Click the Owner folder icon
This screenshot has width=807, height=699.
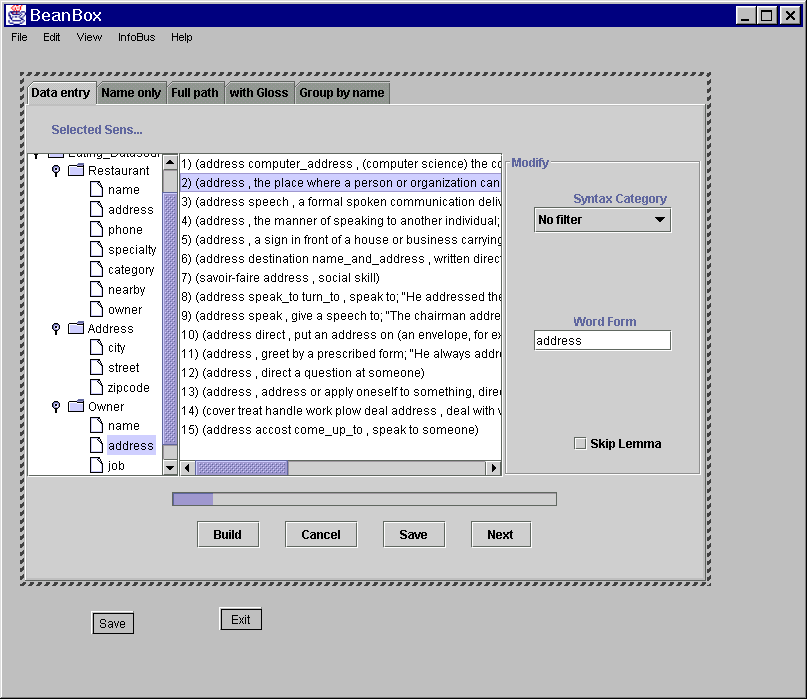tap(76, 407)
